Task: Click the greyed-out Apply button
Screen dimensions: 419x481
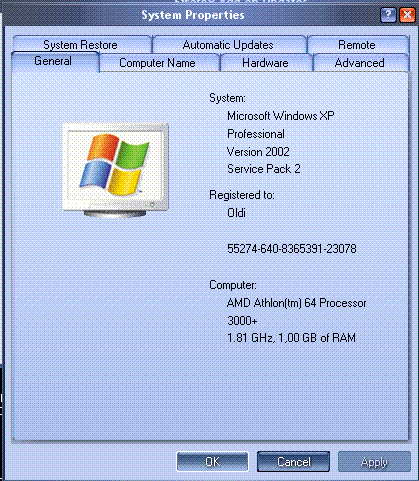Action: [x=374, y=462]
